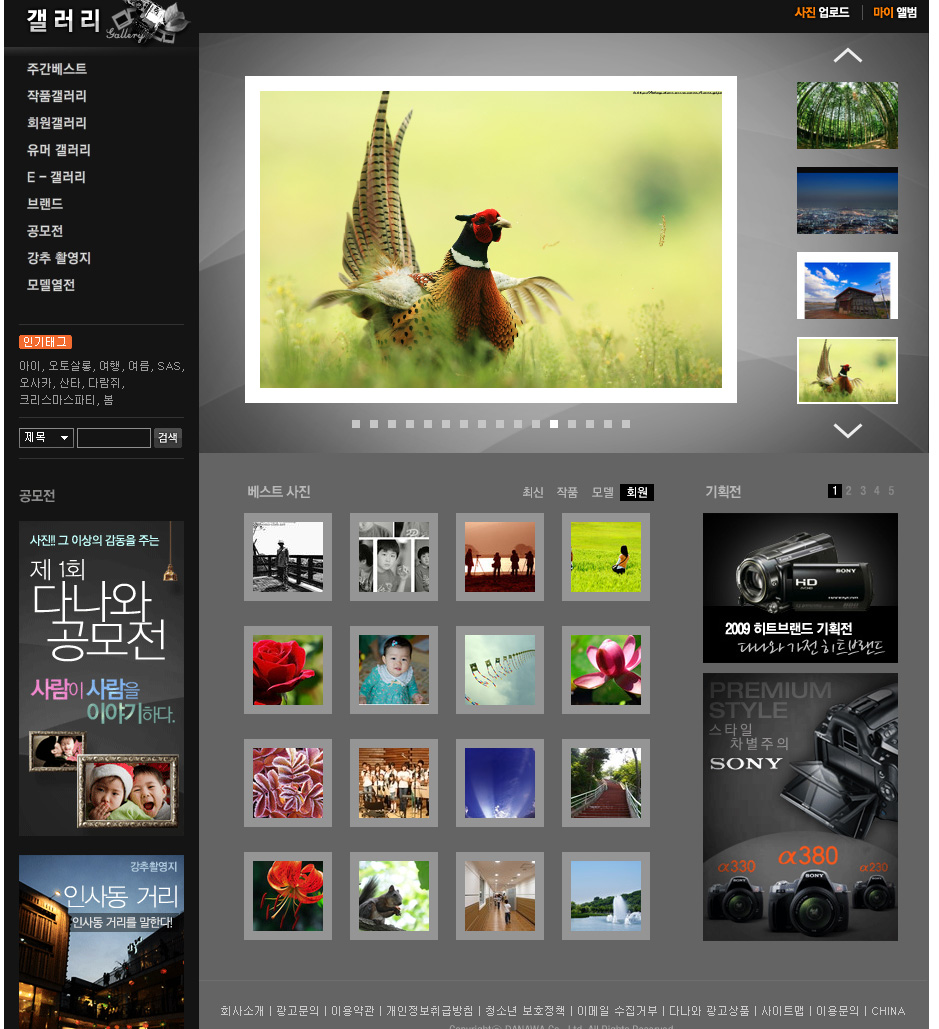Click the last slideshow pagination dot
Screen dimensions: 939x1029
point(626,424)
